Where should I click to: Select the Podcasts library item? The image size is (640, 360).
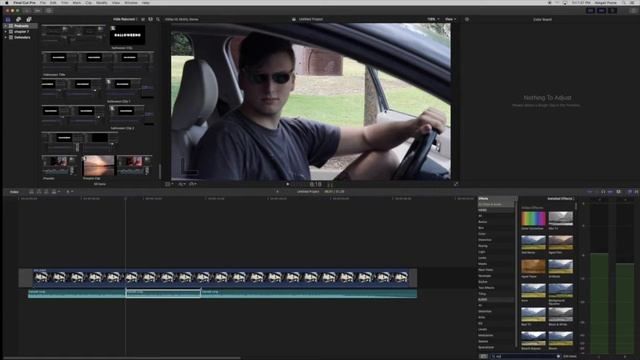(x=21, y=26)
